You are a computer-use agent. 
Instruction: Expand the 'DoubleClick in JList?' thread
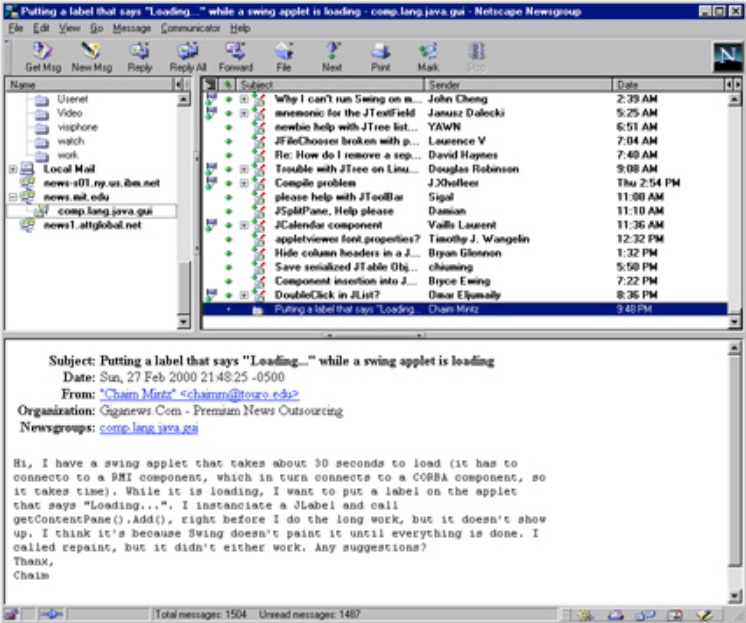244,295
